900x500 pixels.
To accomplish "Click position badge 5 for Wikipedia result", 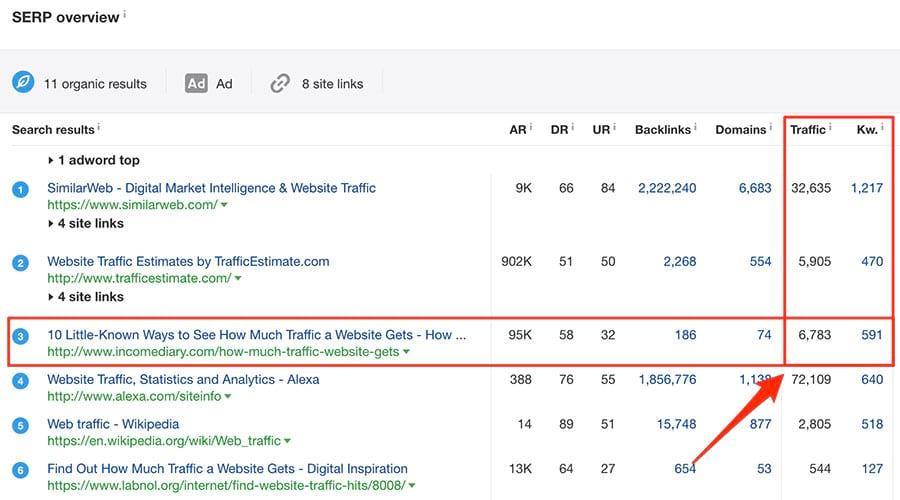I will [x=21, y=425].
